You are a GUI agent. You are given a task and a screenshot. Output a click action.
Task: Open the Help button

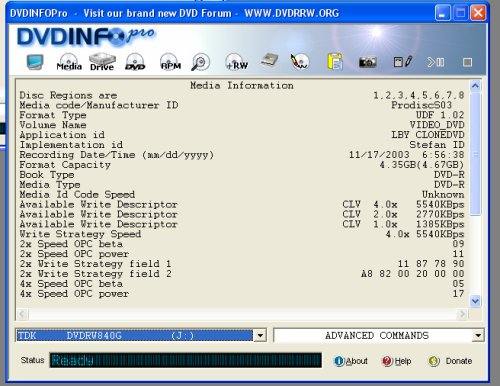pos(396,361)
